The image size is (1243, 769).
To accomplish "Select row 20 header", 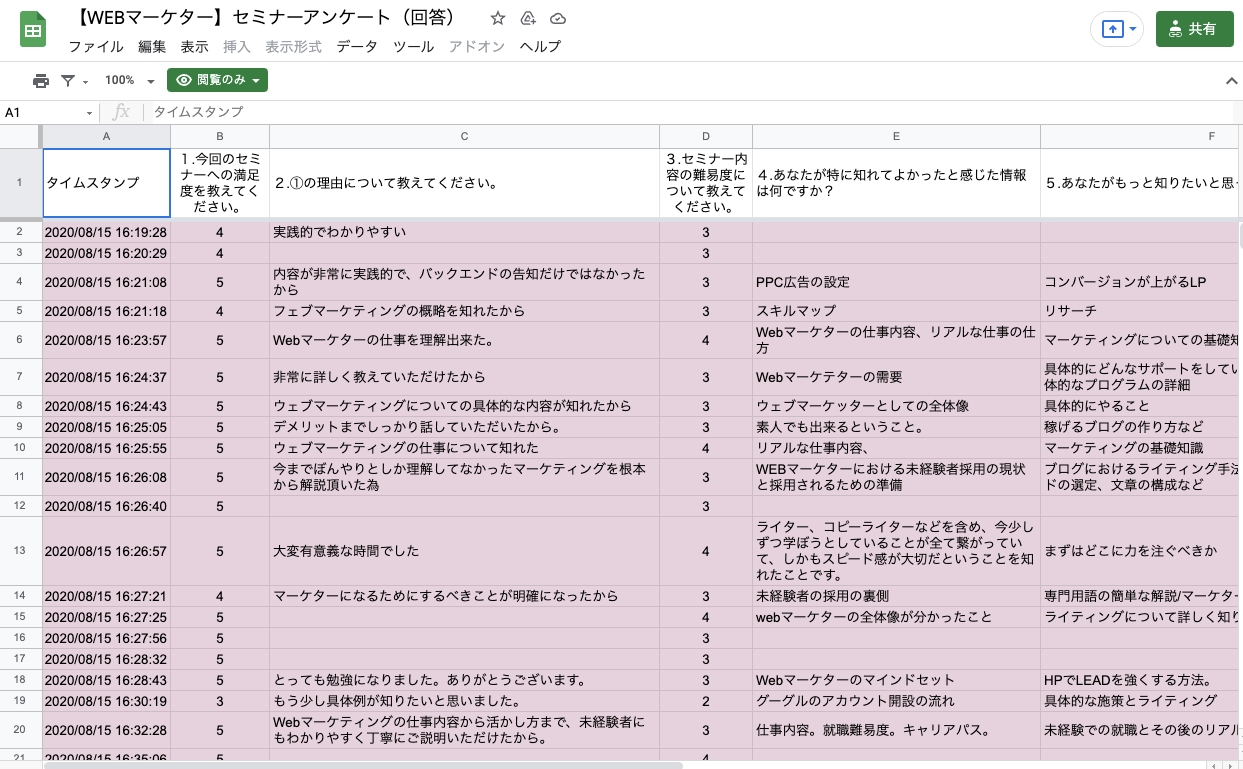I will coord(20,730).
